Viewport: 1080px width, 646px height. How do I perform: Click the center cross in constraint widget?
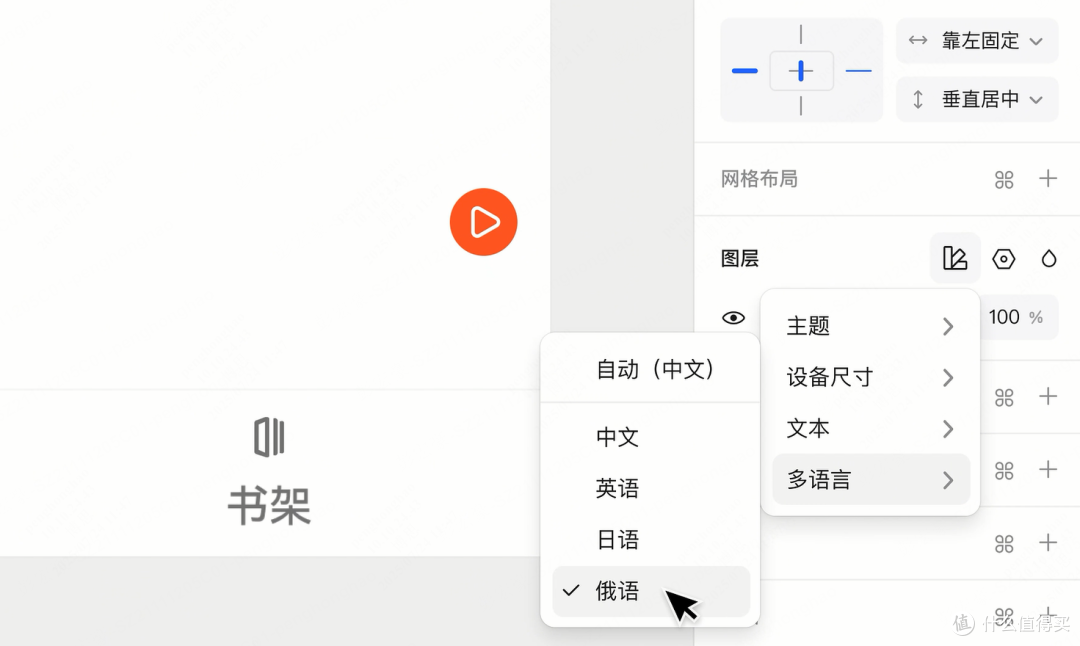801,71
